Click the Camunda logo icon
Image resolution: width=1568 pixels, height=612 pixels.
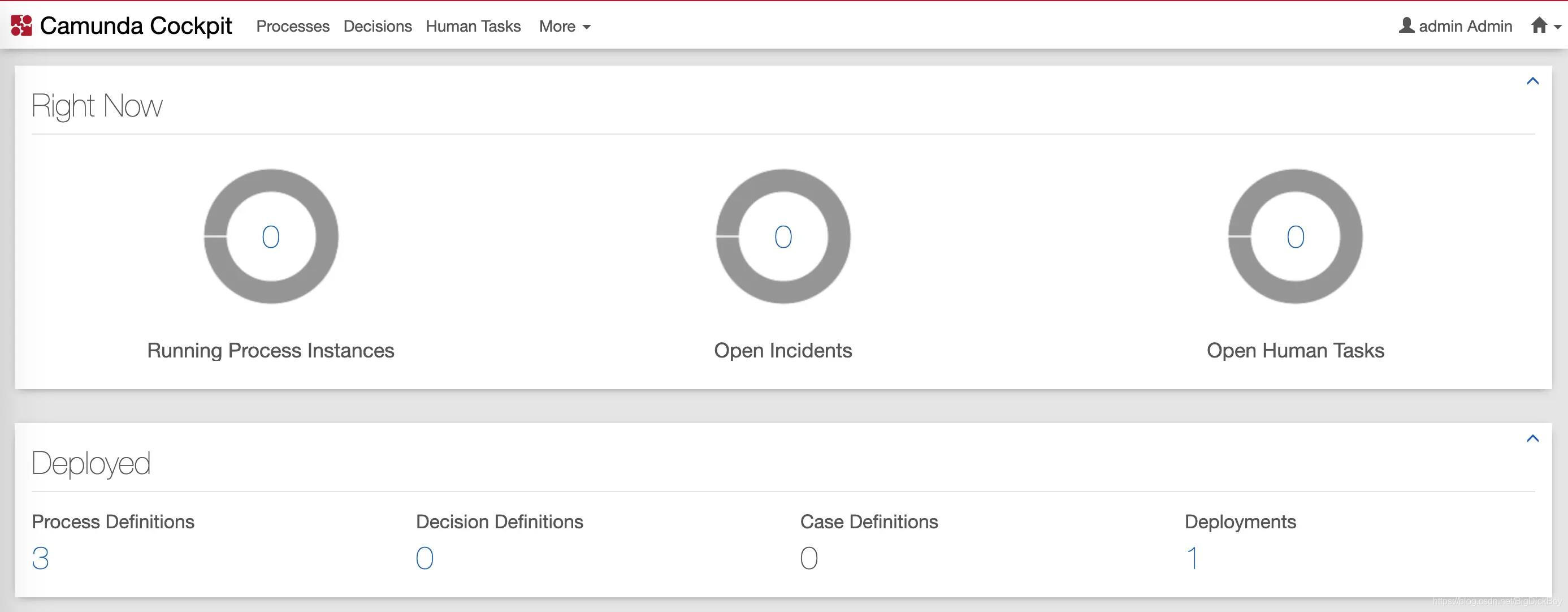(21, 25)
